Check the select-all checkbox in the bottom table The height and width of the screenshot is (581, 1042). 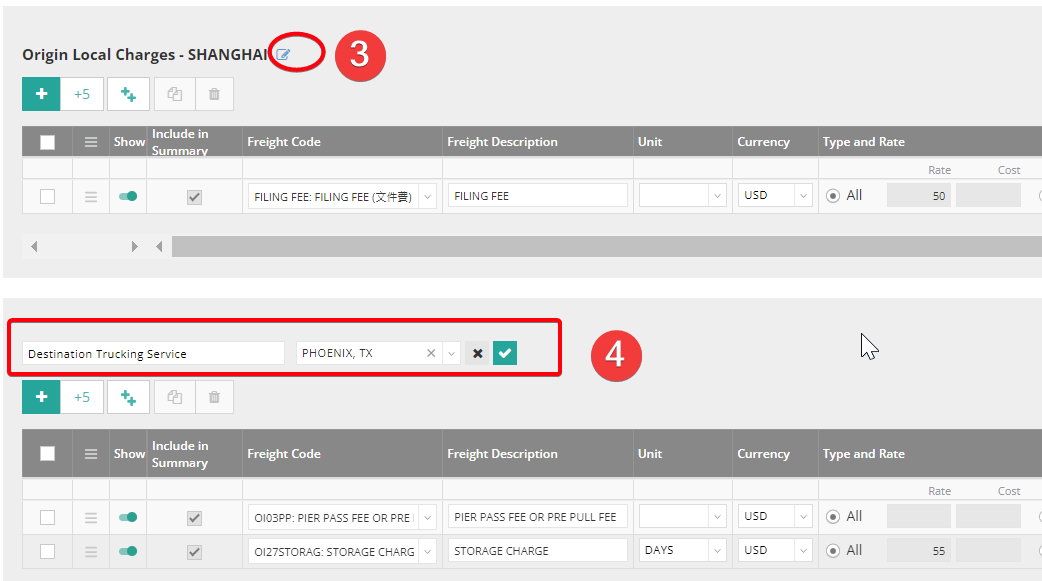pyautogui.click(x=46, y=453)
